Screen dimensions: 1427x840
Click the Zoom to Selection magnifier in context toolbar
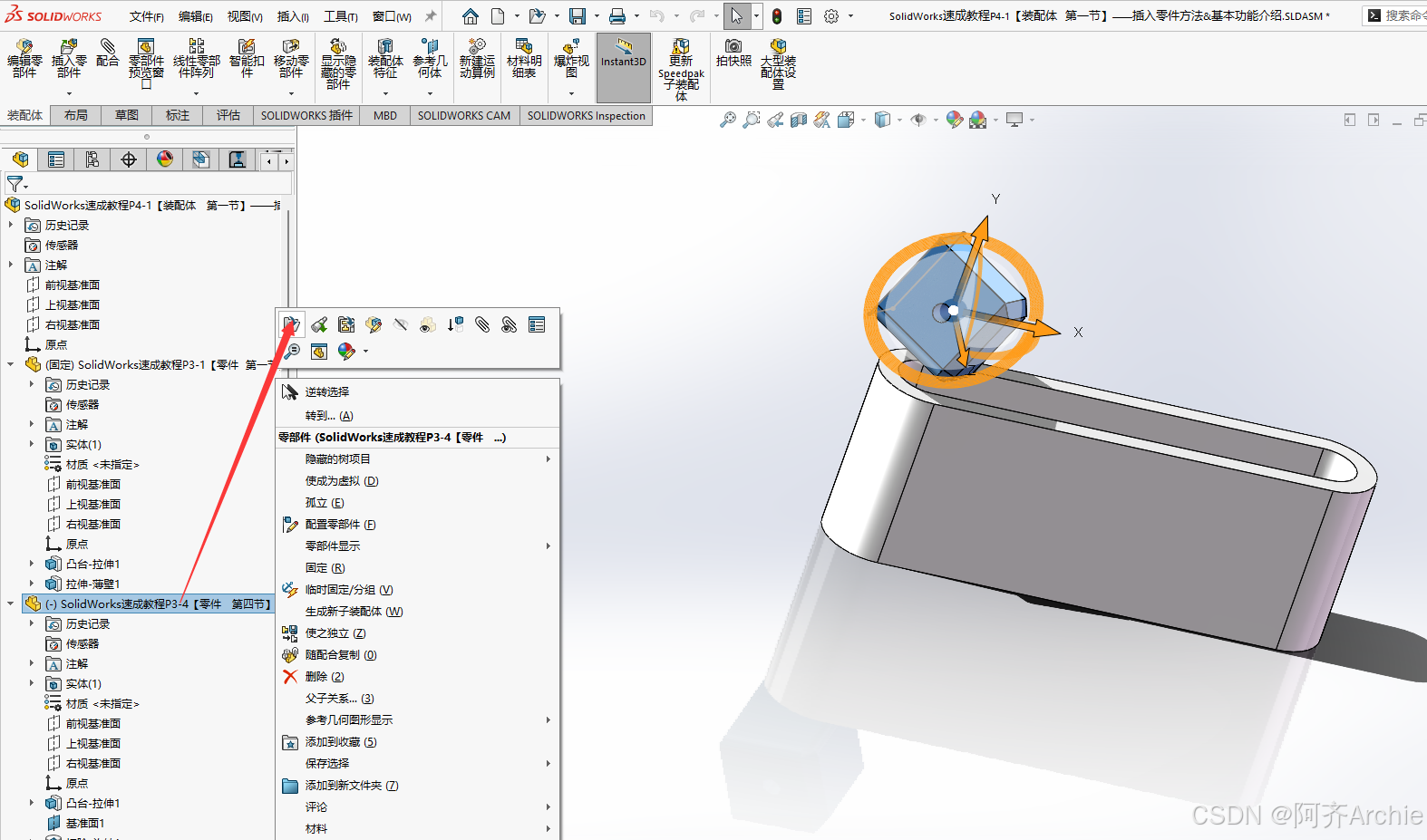292,352
